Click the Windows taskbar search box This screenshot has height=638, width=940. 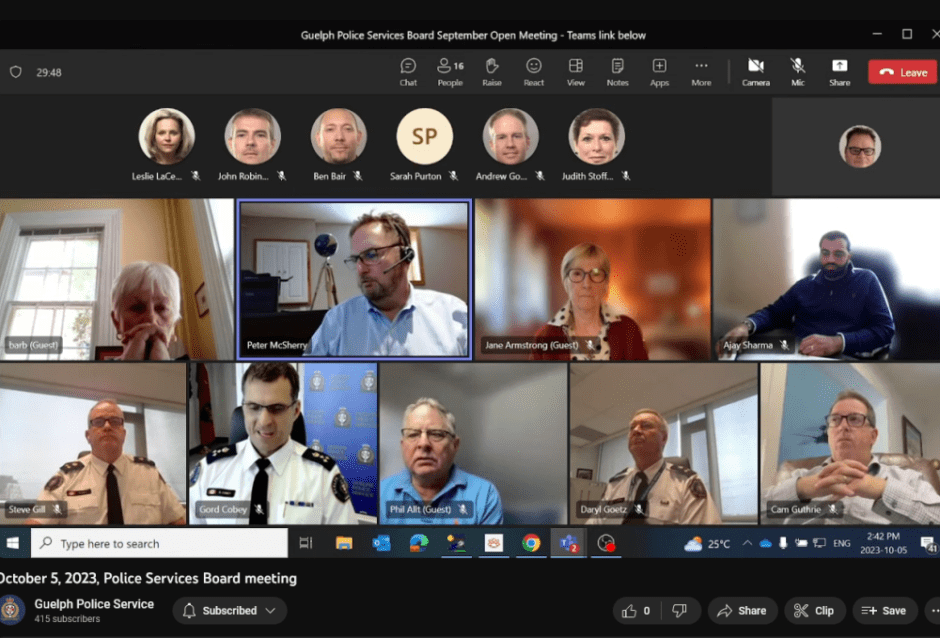tap(160, 543)
